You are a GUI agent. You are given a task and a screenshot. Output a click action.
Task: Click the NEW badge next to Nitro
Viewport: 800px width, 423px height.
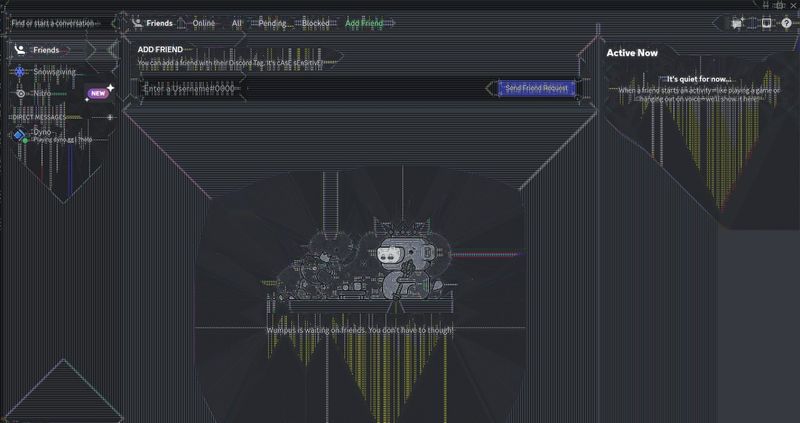(98, 93)
